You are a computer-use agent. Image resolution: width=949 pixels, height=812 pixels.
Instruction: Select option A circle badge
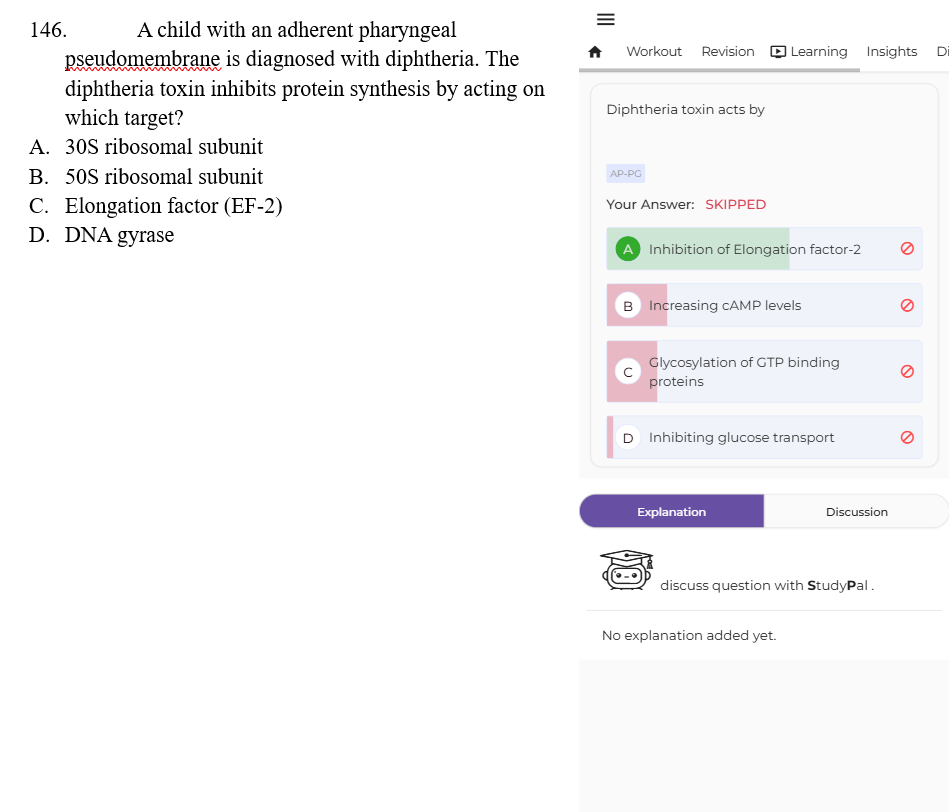pos(628,249)
